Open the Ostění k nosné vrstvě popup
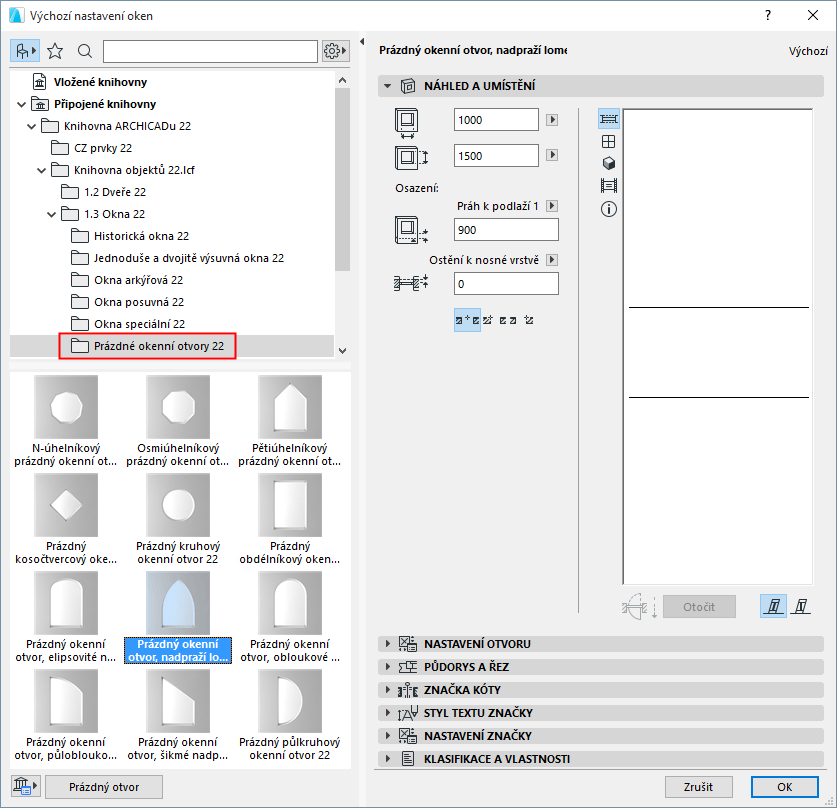This screenshot has width=837, height=808. point(552,260)
